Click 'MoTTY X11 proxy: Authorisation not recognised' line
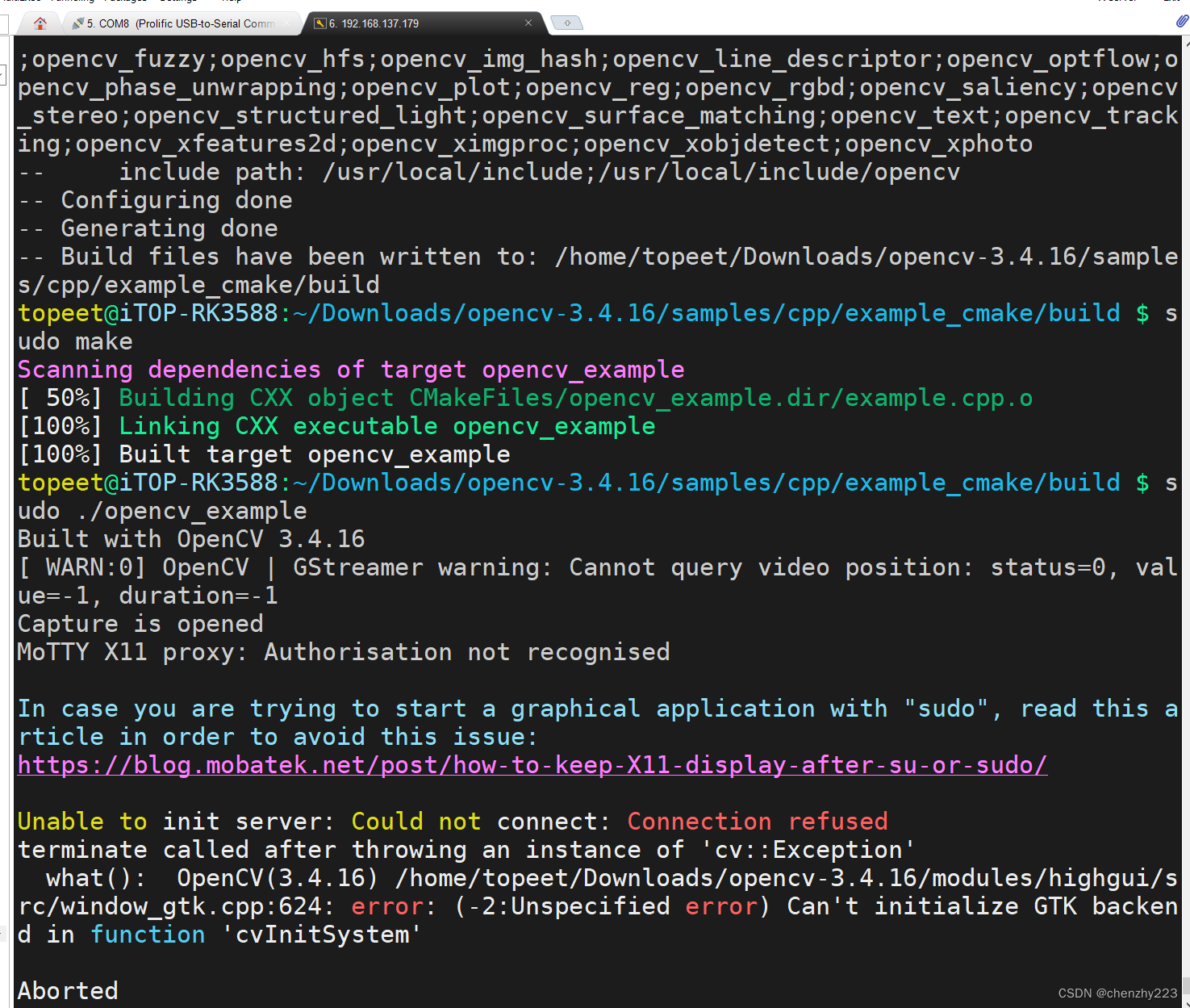 tap(344, 651)
